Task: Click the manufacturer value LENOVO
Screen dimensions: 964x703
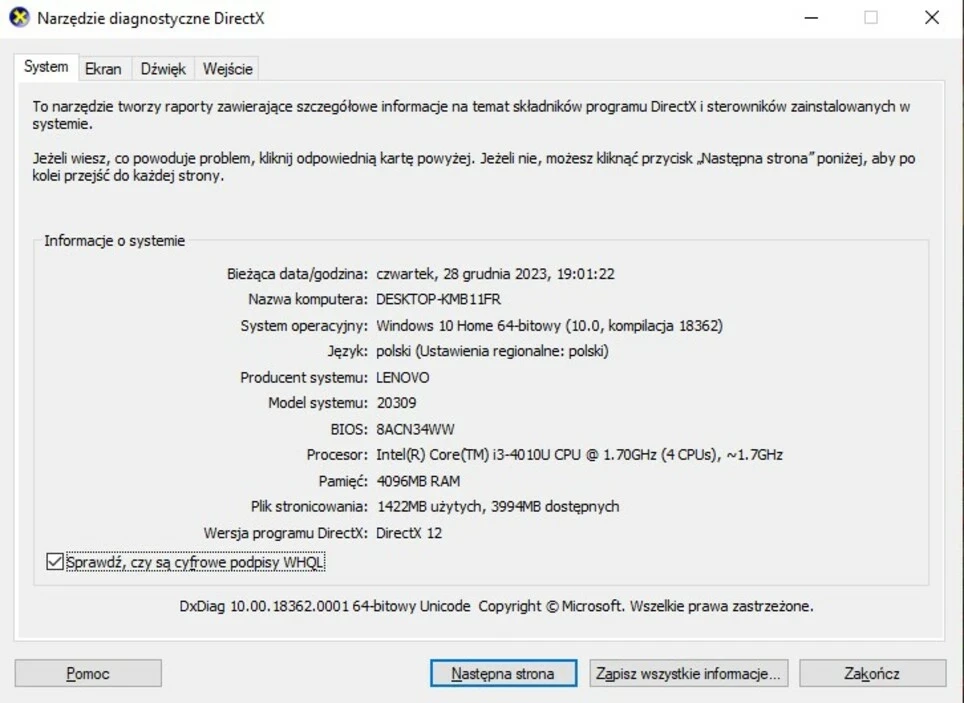Action: point(403,377)
